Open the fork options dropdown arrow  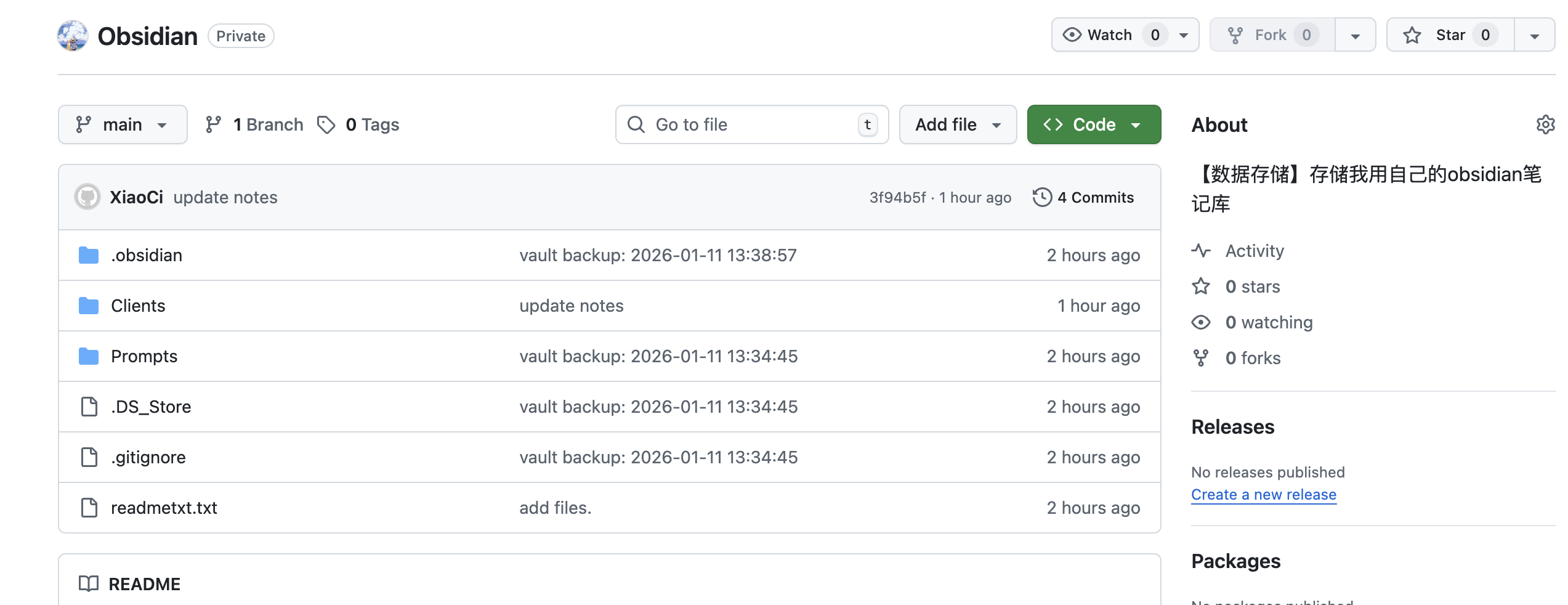coord(1356,35)
